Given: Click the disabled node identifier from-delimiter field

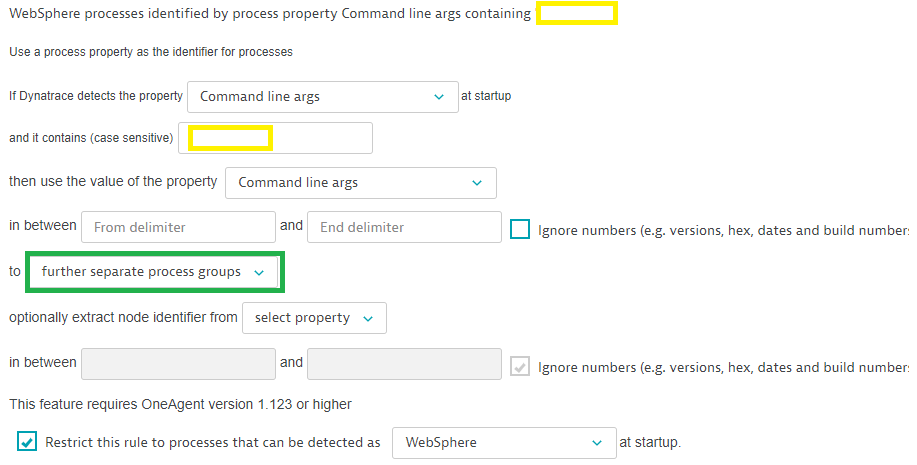Looking at the screenshot, I should [x=178, y=364].
